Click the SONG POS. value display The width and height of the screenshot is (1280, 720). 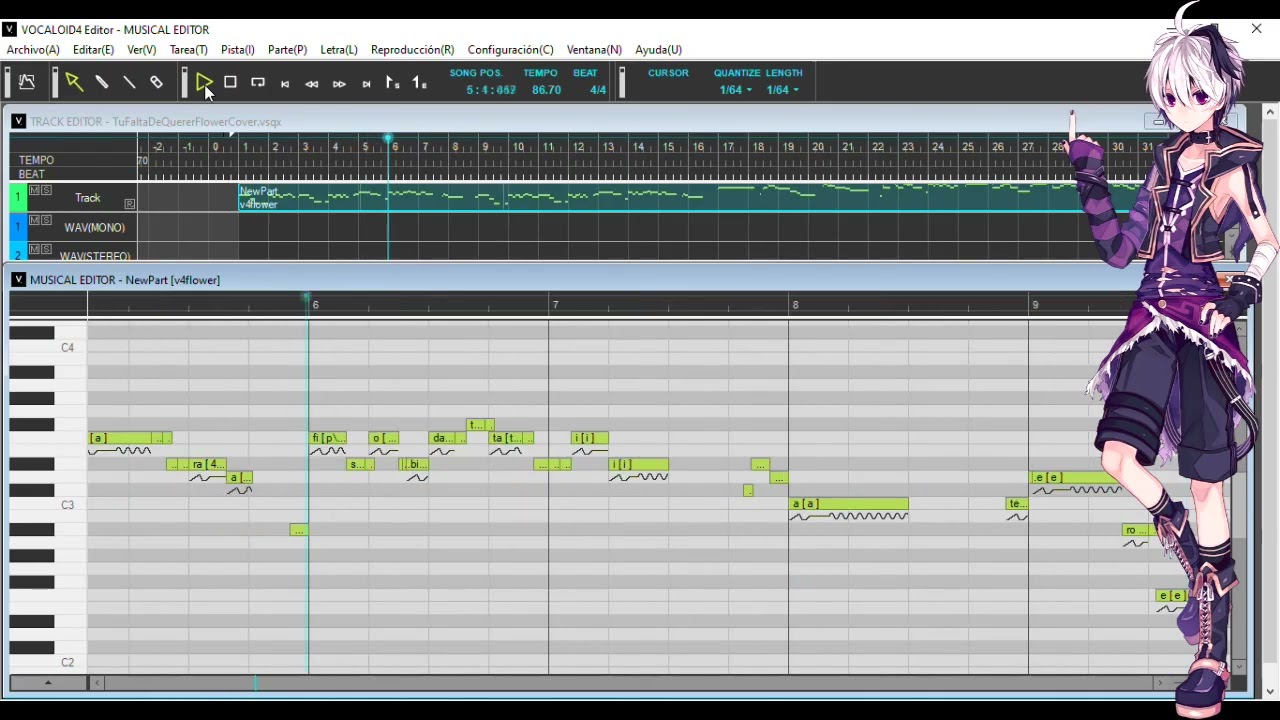click(x=491, y=90)
